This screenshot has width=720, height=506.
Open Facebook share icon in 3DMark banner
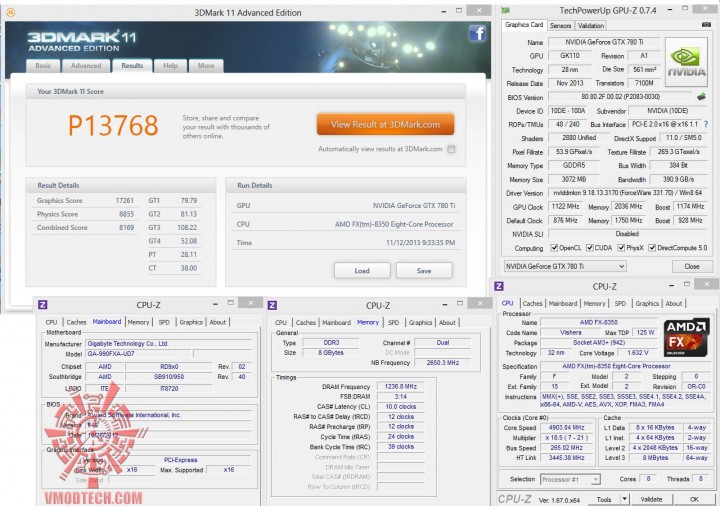[478, 34]
